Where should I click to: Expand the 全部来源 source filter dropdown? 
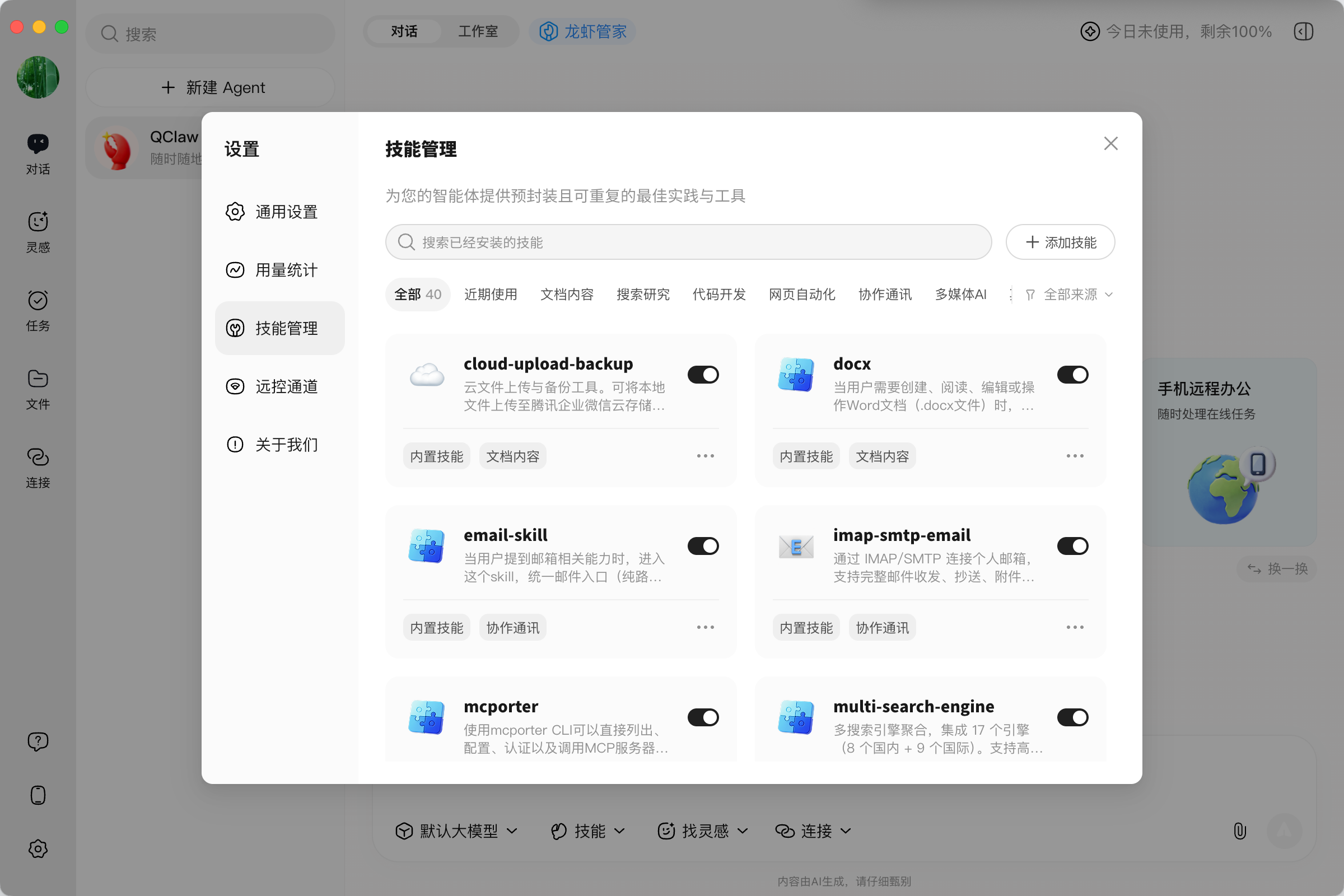[x=1070, y=295]
